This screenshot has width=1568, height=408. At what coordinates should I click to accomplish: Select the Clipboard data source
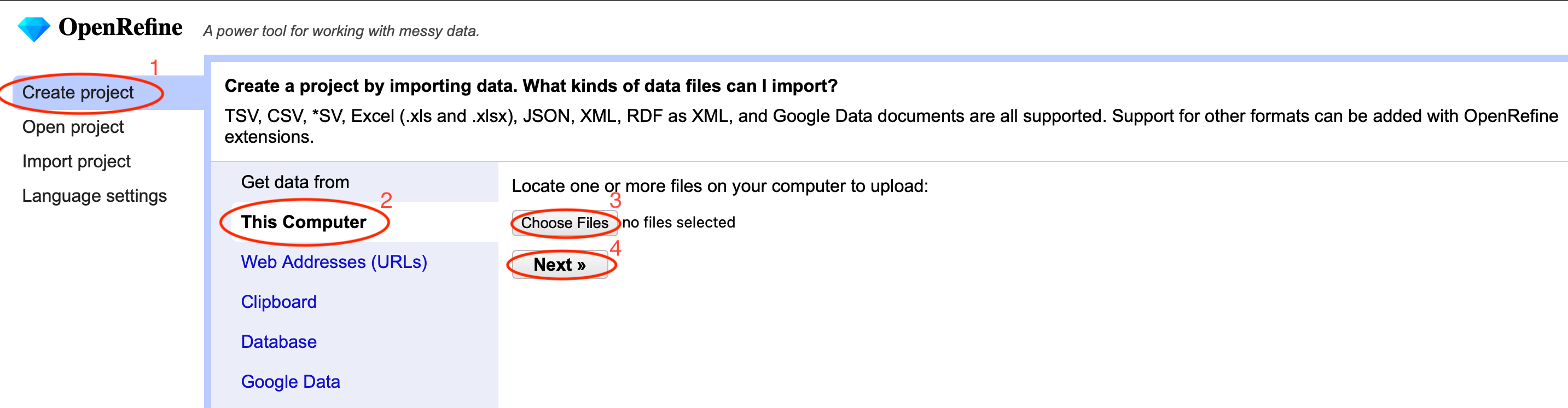click(279, 302)
